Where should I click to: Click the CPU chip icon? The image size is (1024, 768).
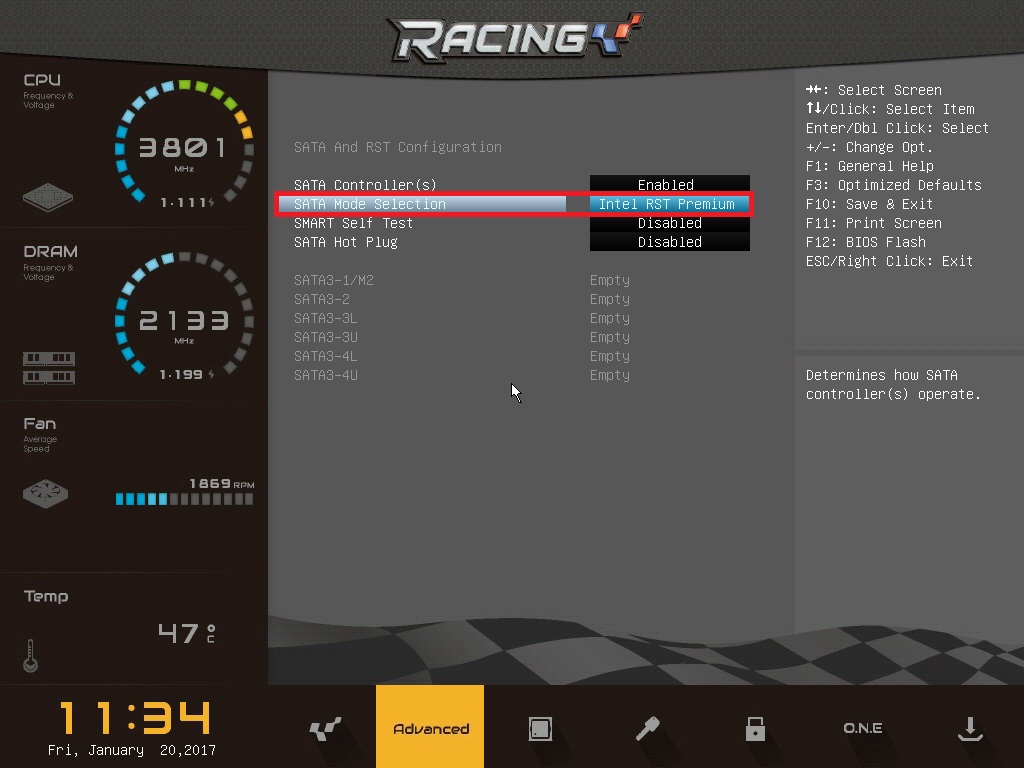(47, 196)
